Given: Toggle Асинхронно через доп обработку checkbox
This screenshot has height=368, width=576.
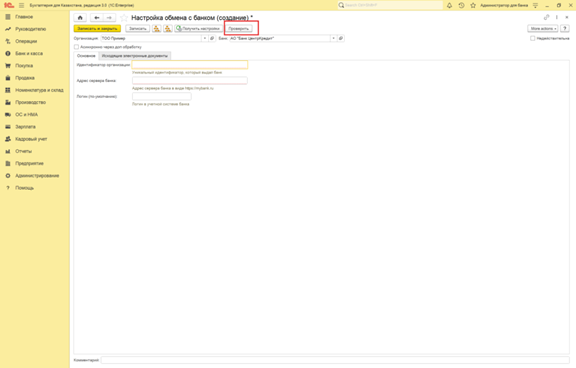Looking at the screenshot, I should click(76, 47).
